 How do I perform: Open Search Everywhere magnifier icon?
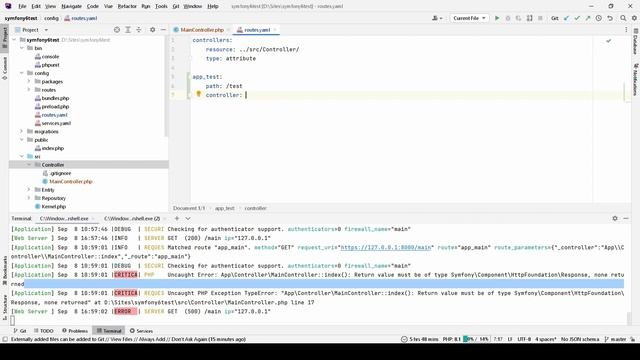click(623, 18)
